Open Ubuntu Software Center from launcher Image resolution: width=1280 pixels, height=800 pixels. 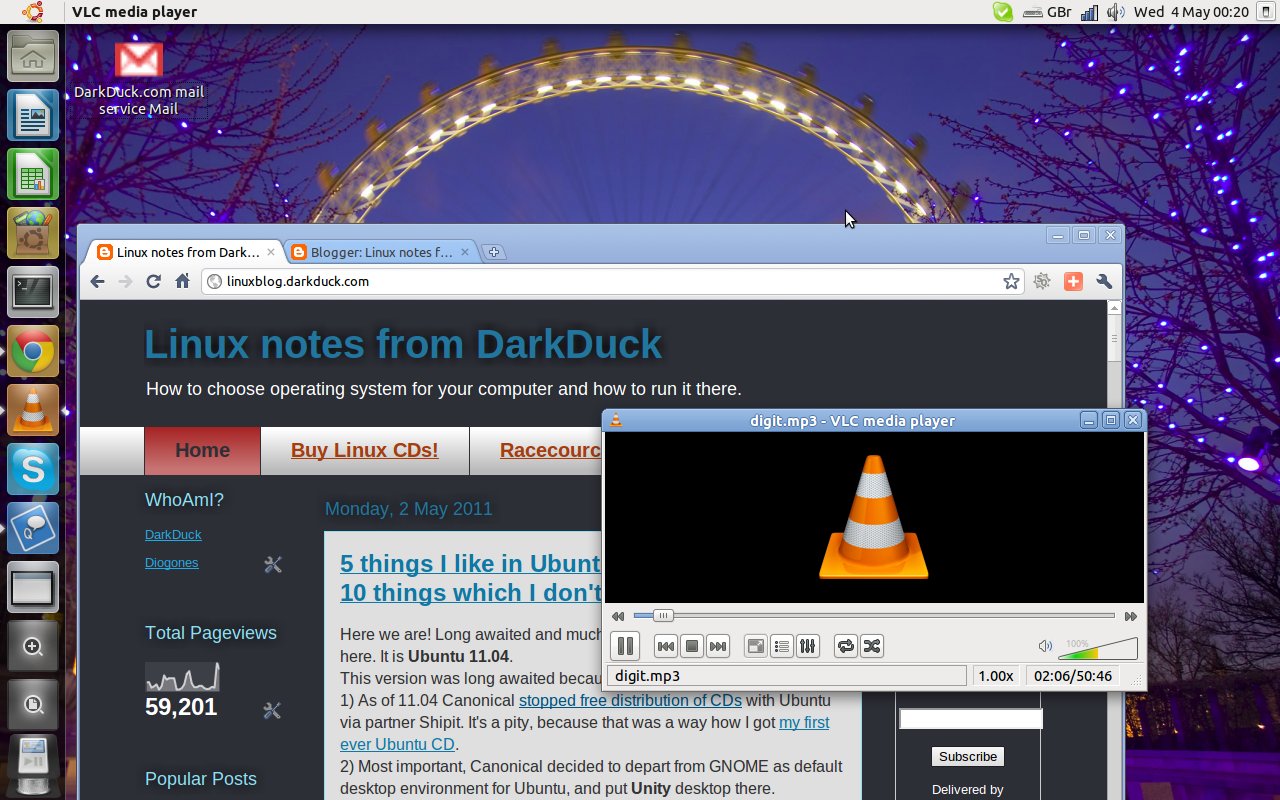[33, 233]
